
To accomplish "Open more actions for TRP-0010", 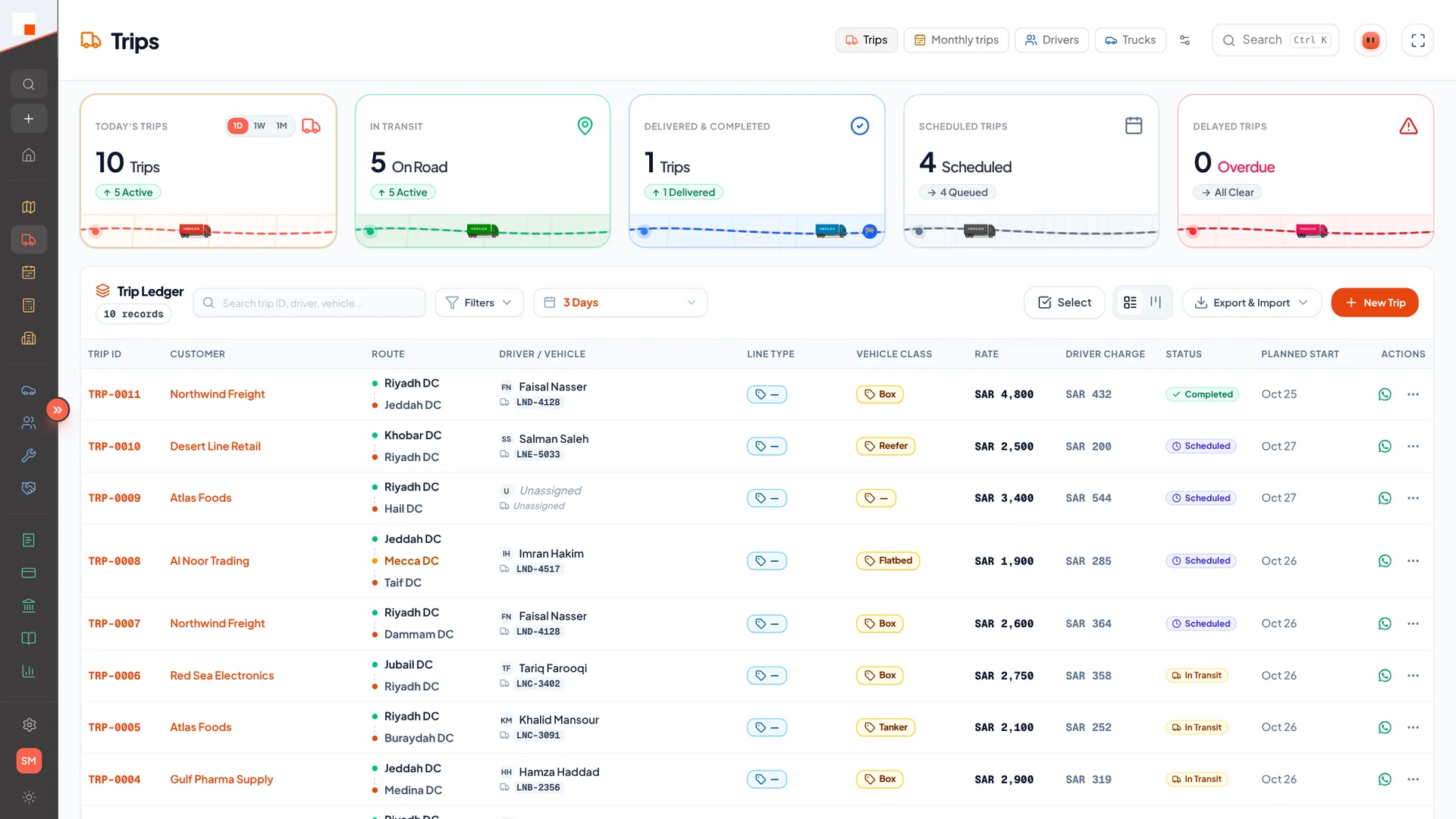I will [x=1413, y=446].
